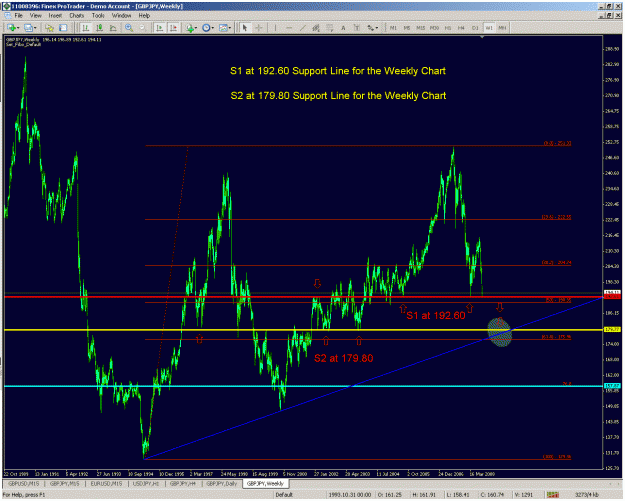625x501 pixels.
Task: Expand the New Chart dropdown arrow
Action: pos(18,28)
